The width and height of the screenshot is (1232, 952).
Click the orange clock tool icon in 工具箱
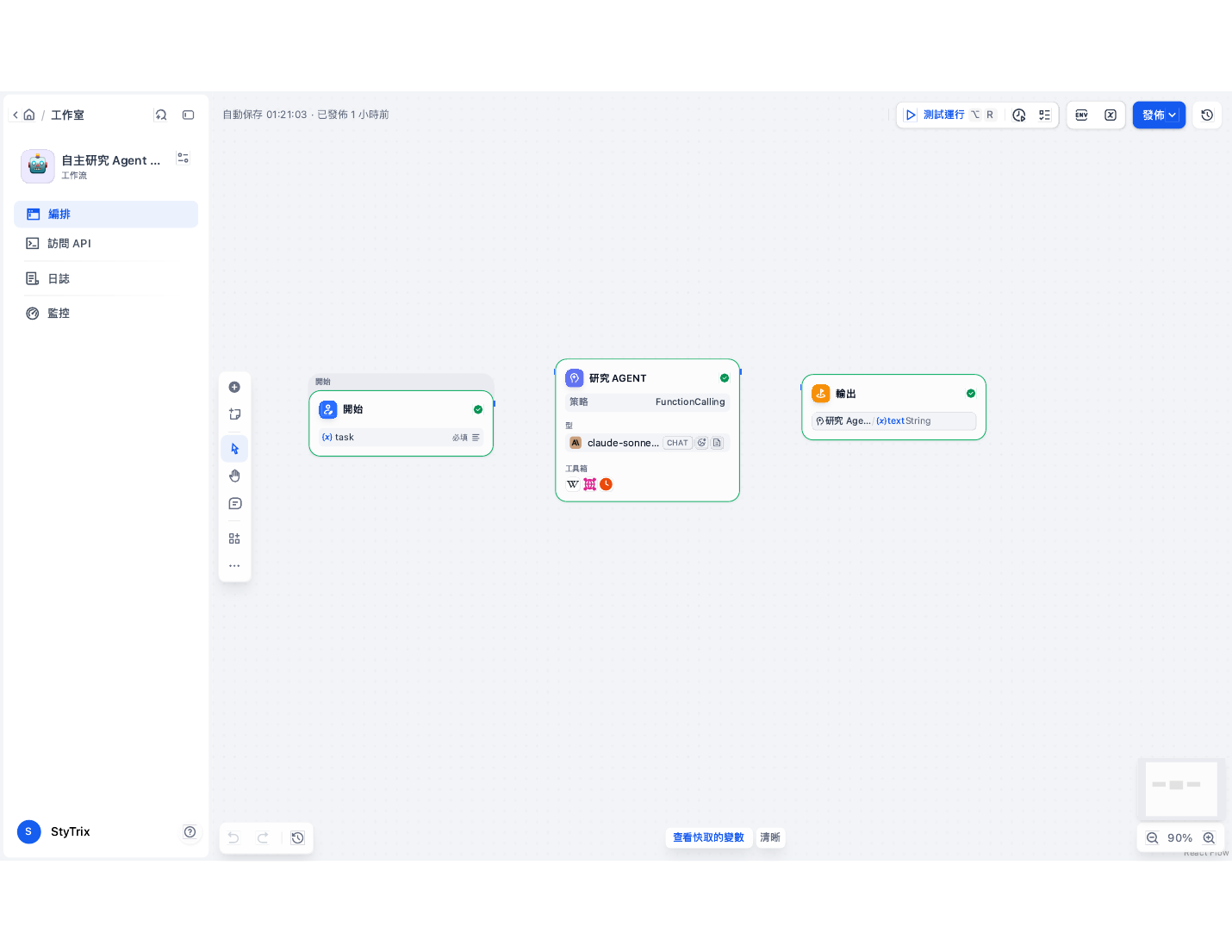click(607, 484)
